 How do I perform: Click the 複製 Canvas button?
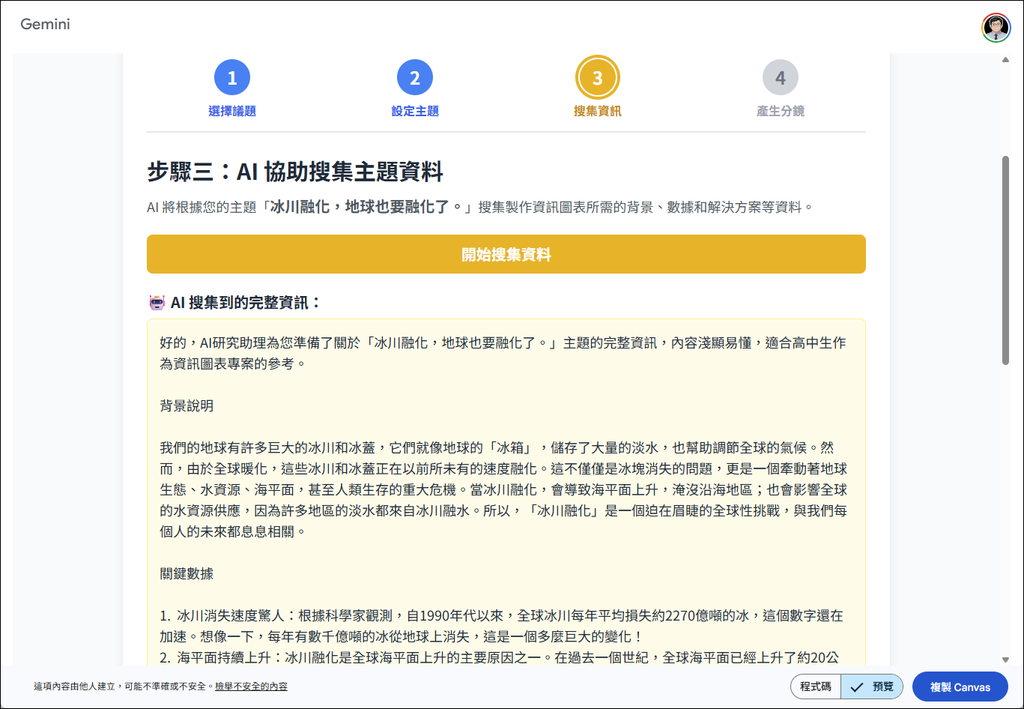point(960,687)
